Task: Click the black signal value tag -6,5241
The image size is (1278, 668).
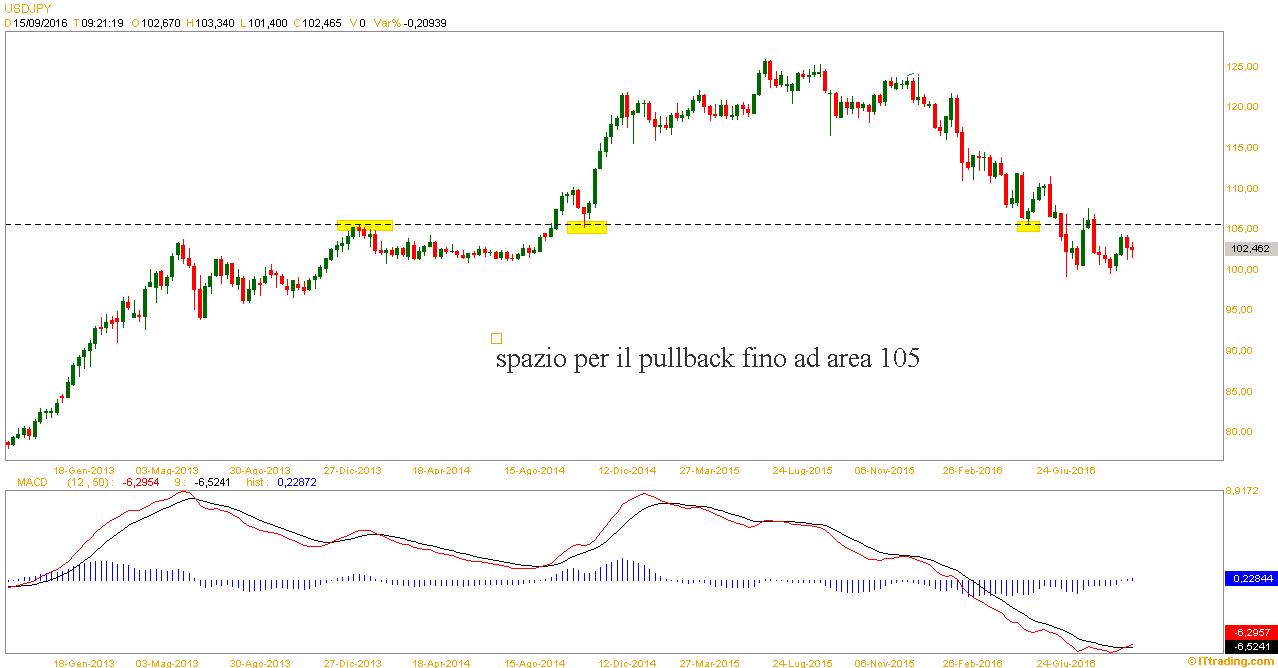Action: click(x=1249, y=645)
